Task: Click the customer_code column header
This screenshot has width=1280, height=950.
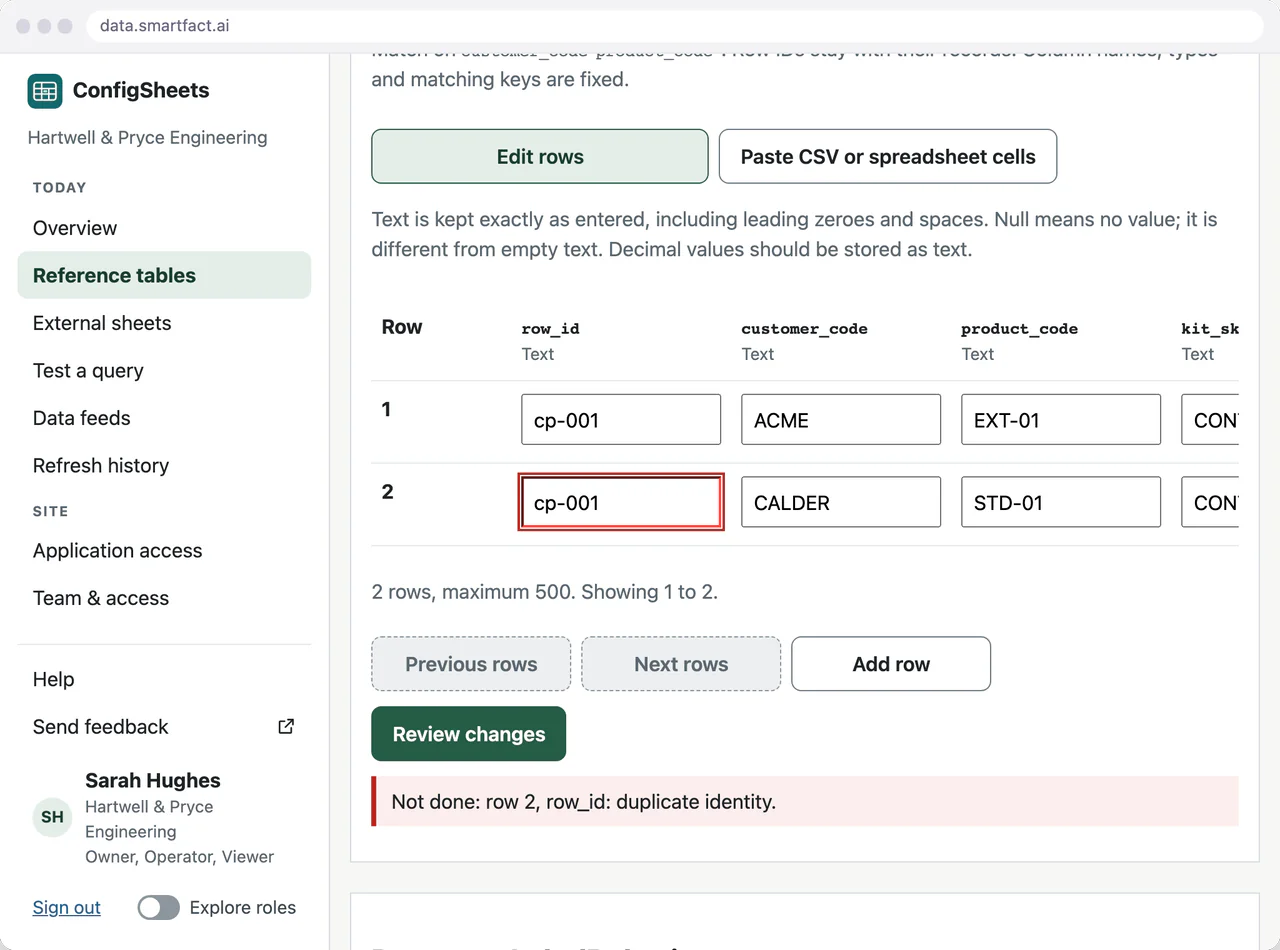Action: pyautogui.click(x=805, y=329)
